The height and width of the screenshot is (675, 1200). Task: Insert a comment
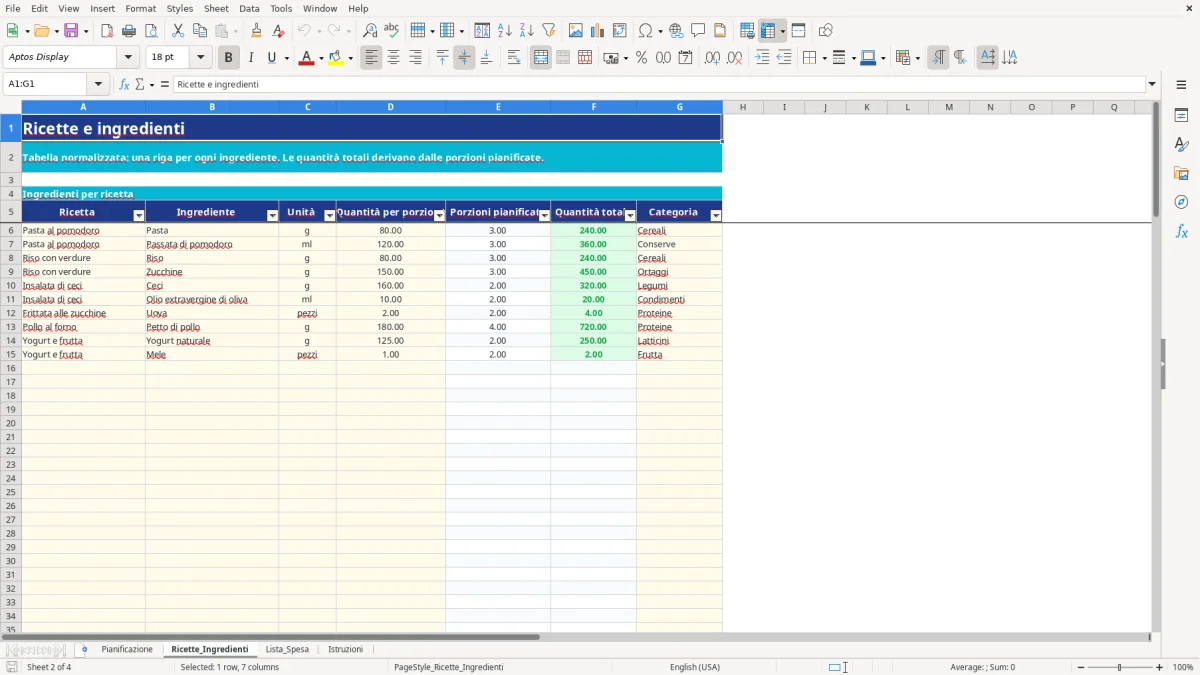click(x=698, y=31)
